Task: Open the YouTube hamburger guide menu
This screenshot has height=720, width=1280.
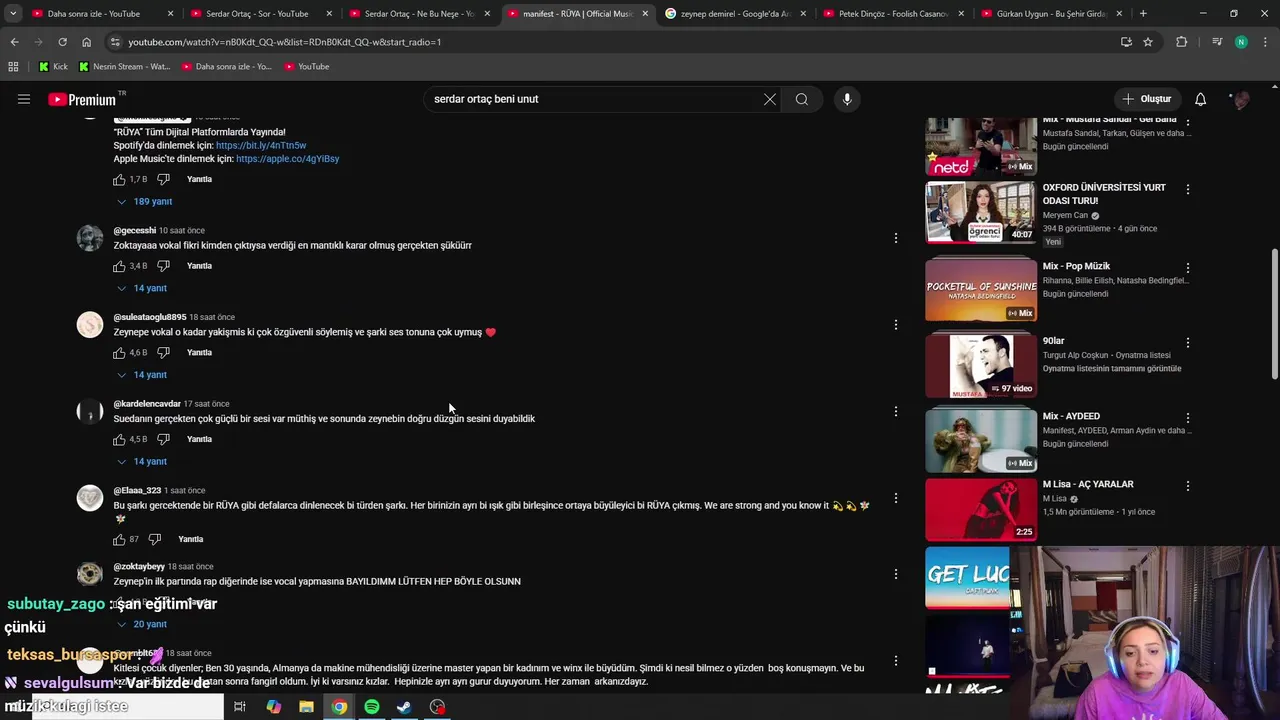Action: click(x=24, y=99)
